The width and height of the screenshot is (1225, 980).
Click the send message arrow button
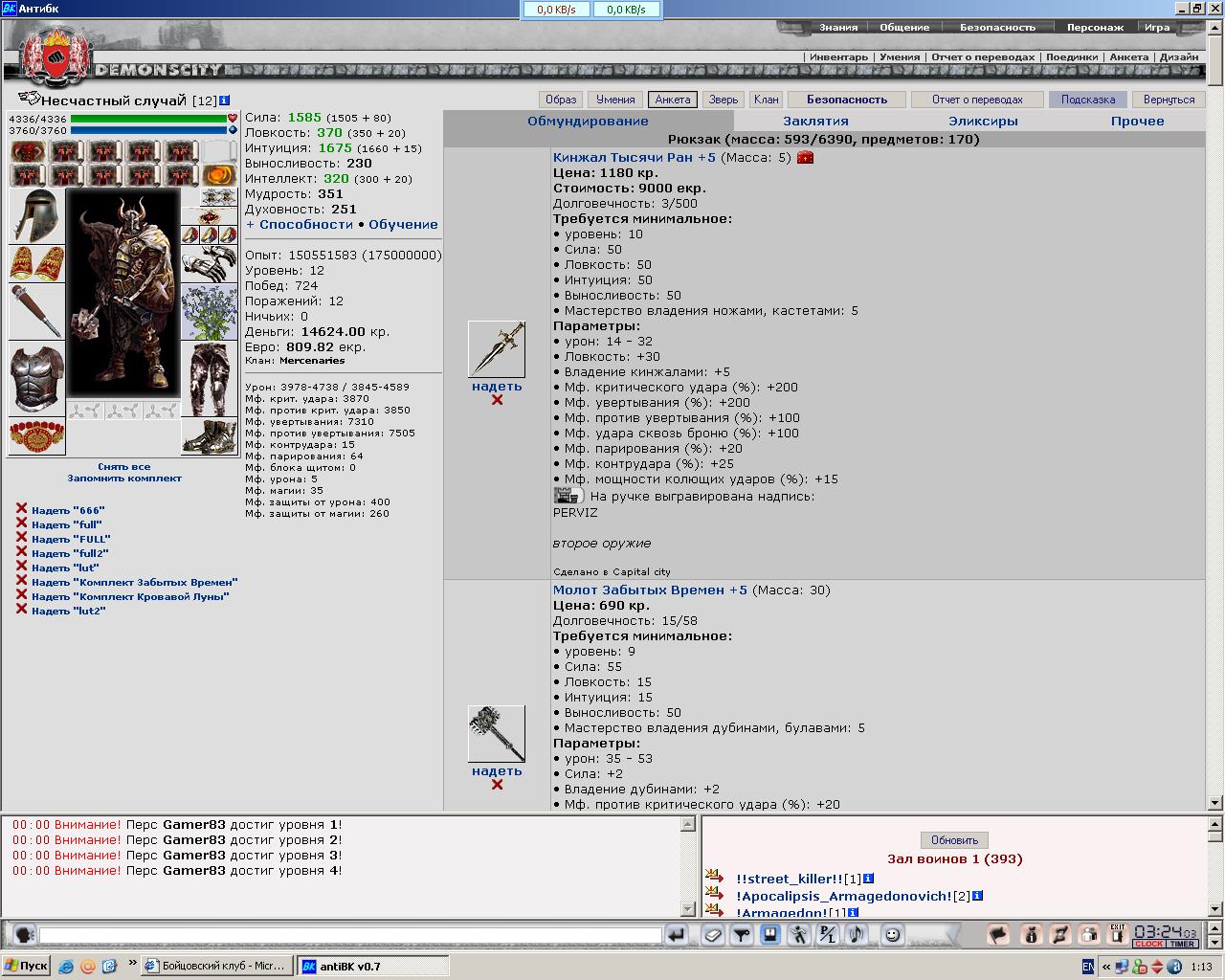[x=677, y=935]
